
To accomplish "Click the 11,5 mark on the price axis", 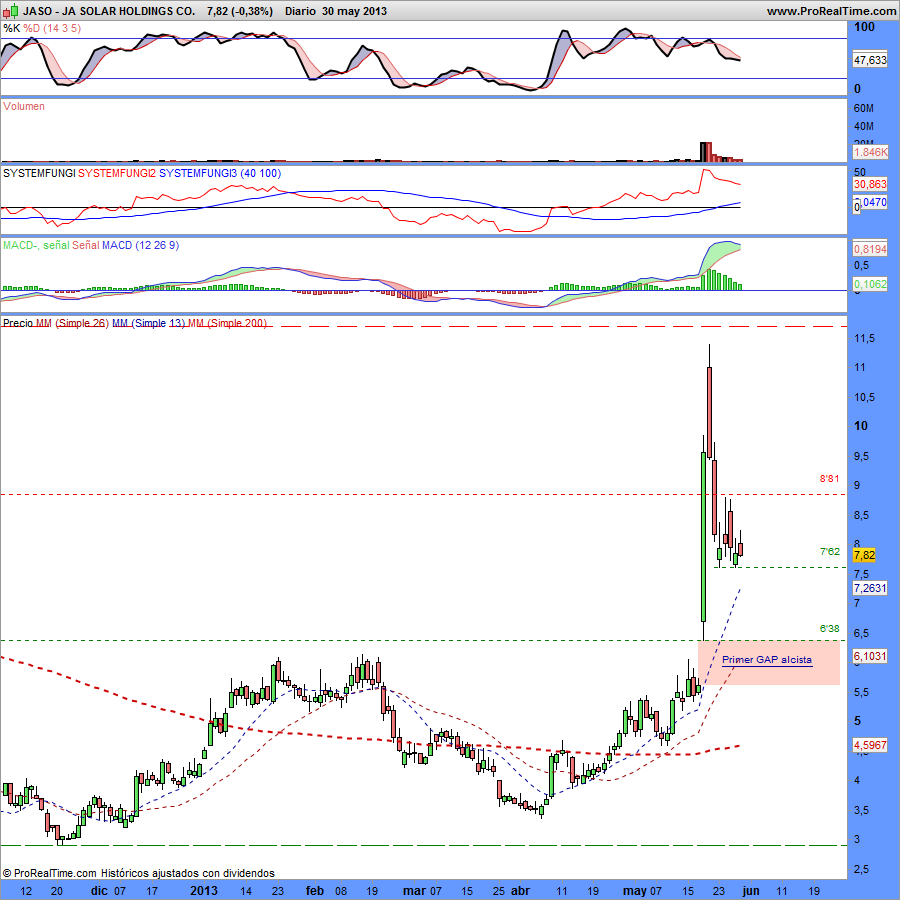I will [x=864, y=339].
